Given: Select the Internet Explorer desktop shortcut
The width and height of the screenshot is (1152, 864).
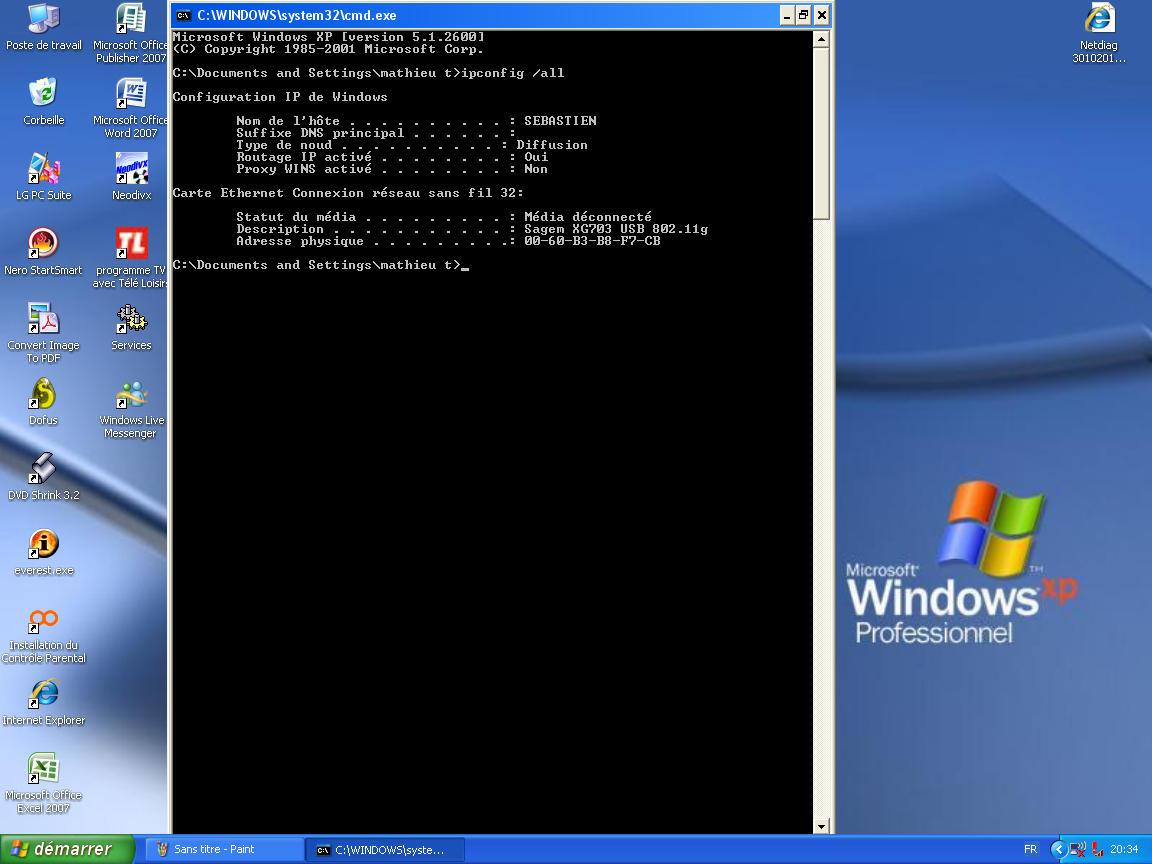Looking at the screenshot, I should 43,702.
